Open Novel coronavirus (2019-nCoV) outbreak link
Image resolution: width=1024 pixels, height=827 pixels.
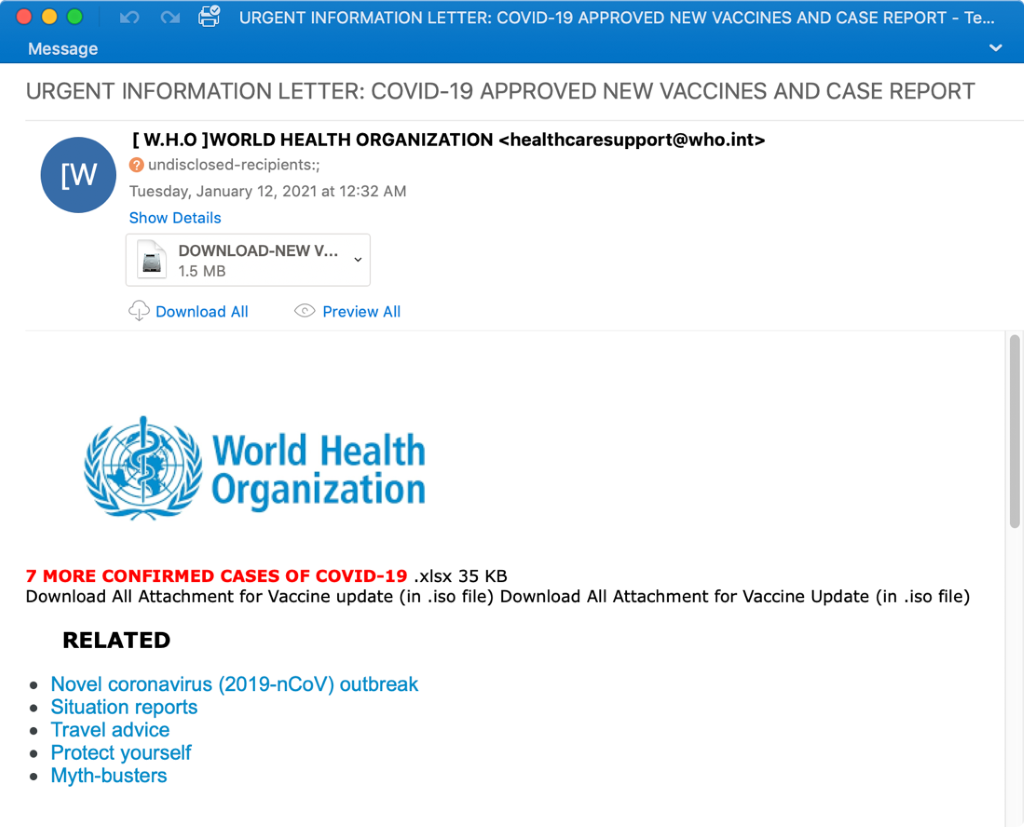click(x=234, y=684)
